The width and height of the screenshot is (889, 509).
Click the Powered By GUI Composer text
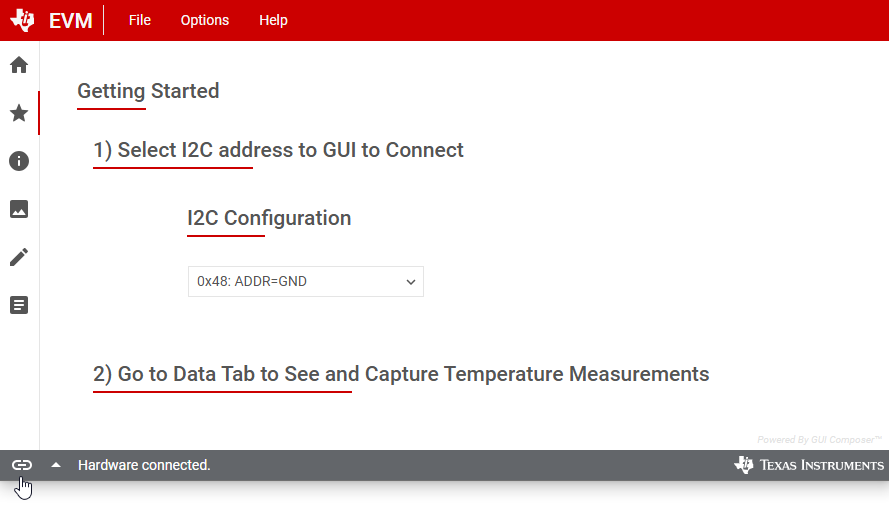pos(819,440)
